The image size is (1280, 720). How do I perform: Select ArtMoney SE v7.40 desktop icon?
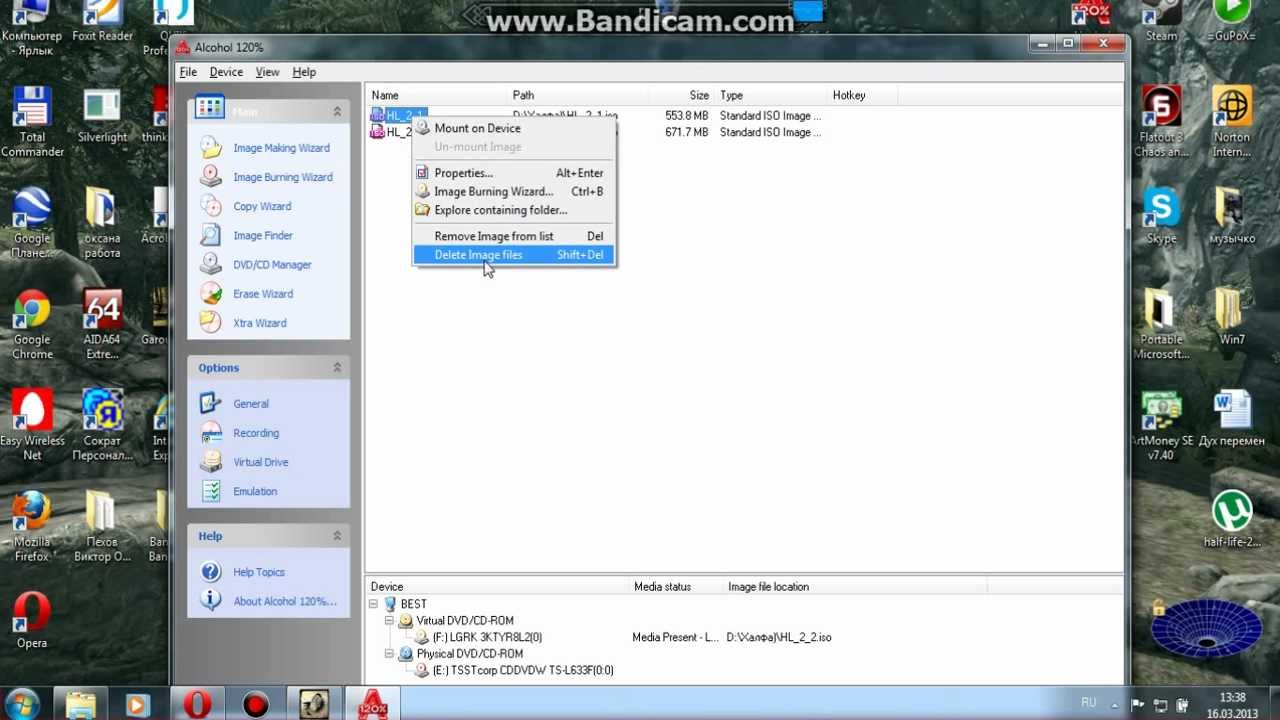[x=1161, y=426]
